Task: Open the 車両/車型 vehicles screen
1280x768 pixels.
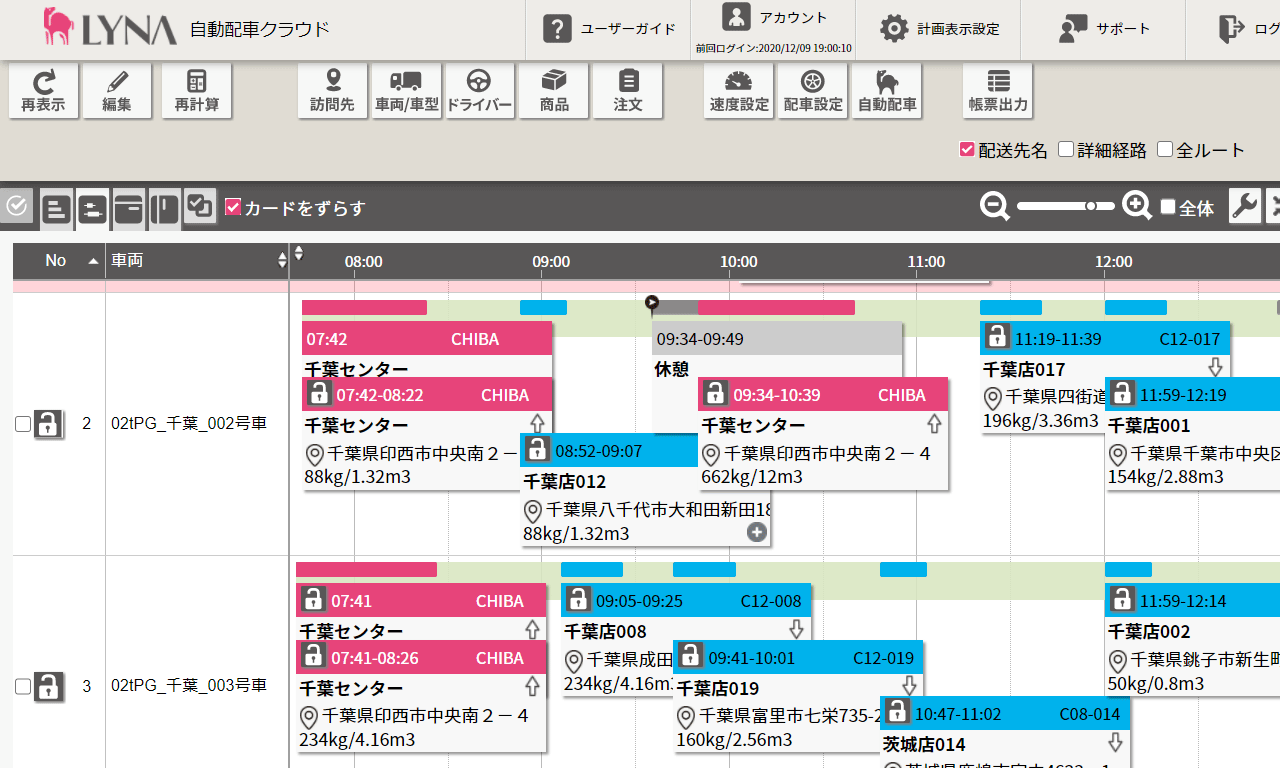Action: (407, 91)
